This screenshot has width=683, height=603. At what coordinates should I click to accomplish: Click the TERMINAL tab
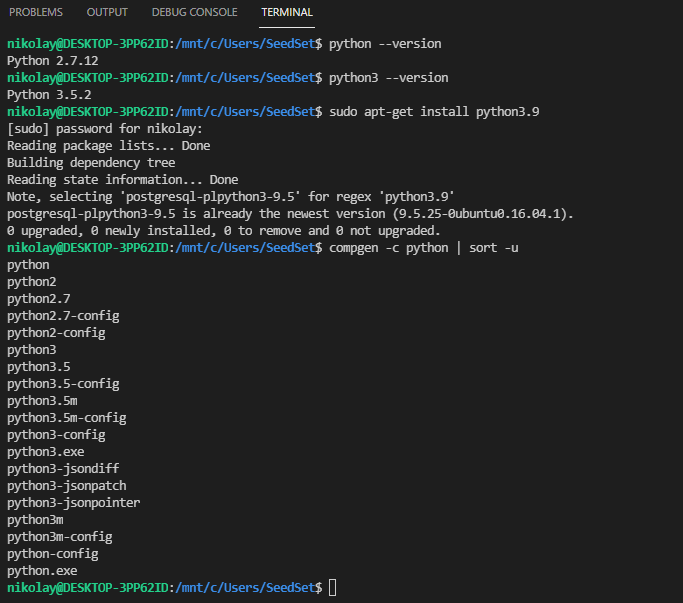287,12
